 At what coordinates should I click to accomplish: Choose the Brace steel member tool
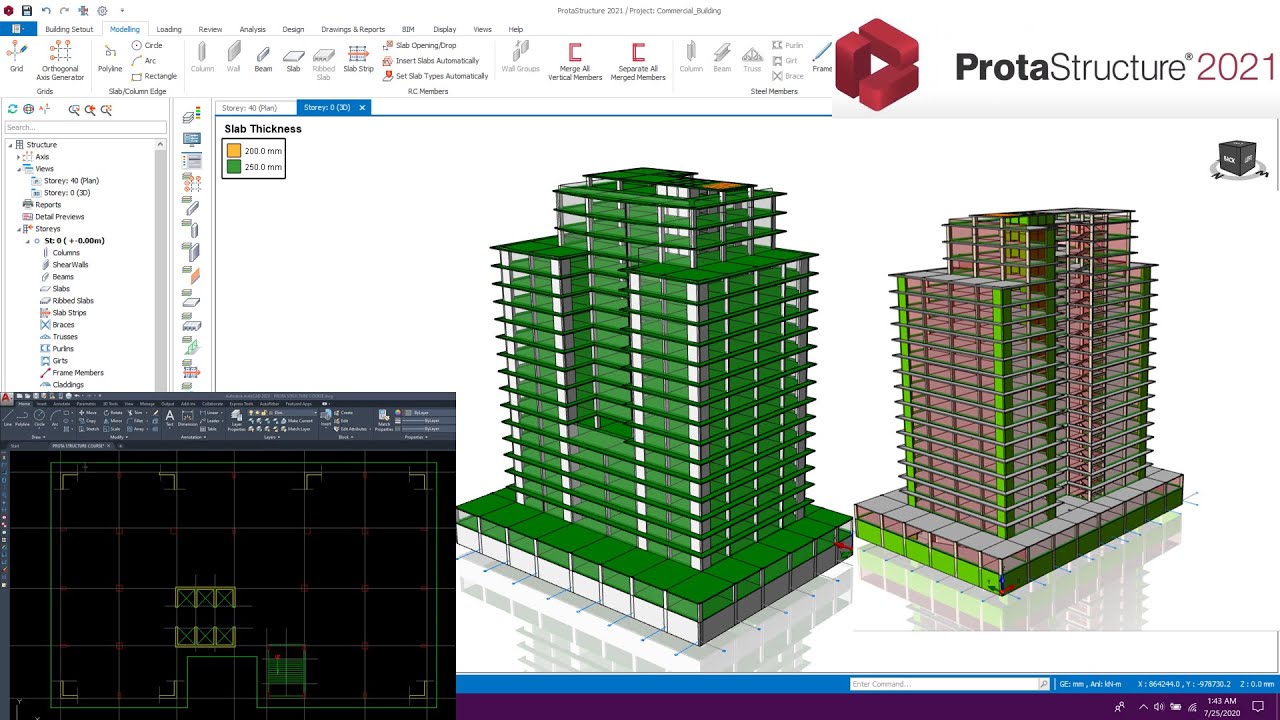[789, 75]
